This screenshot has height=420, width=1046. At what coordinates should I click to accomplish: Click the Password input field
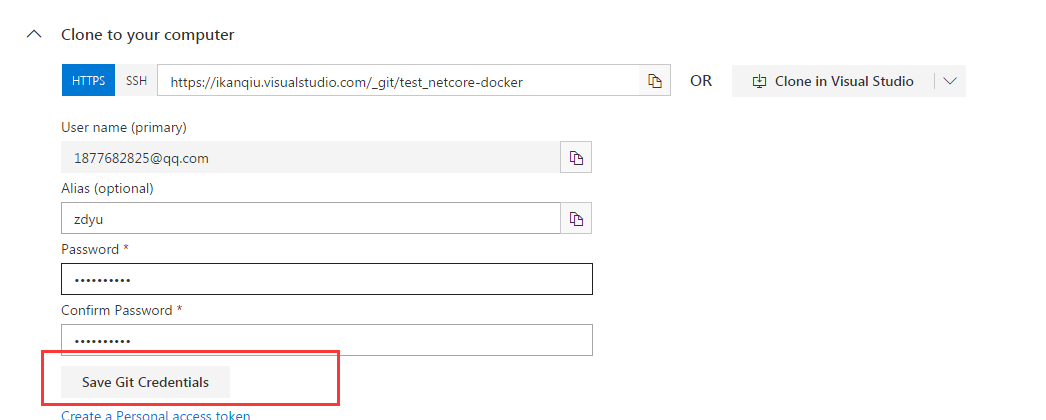coord(327,279)
